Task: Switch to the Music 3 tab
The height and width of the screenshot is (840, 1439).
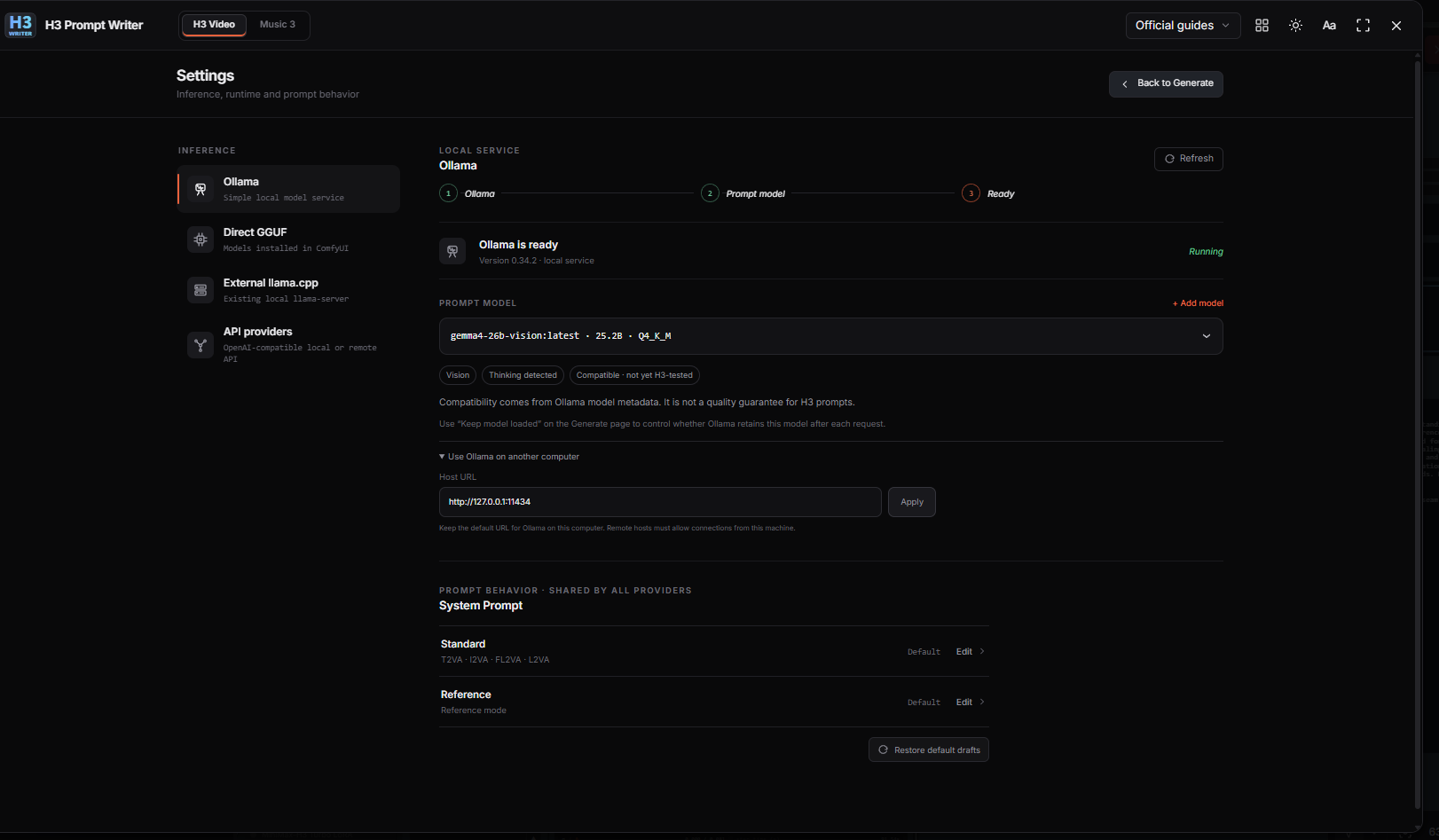Action: pyautogui.click(x=278, y=25)
